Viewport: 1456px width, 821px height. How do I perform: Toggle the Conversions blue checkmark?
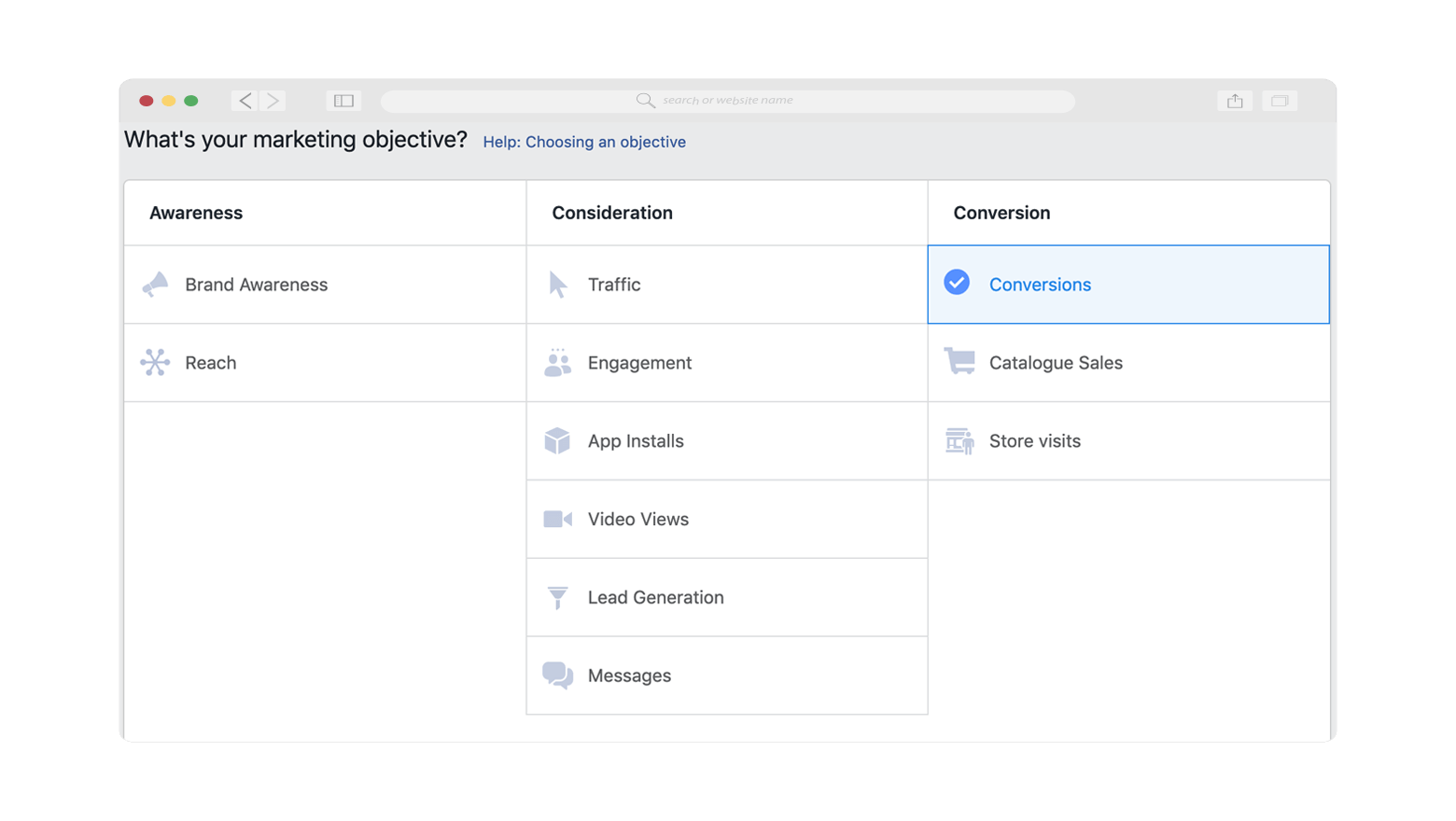point(957,282)
